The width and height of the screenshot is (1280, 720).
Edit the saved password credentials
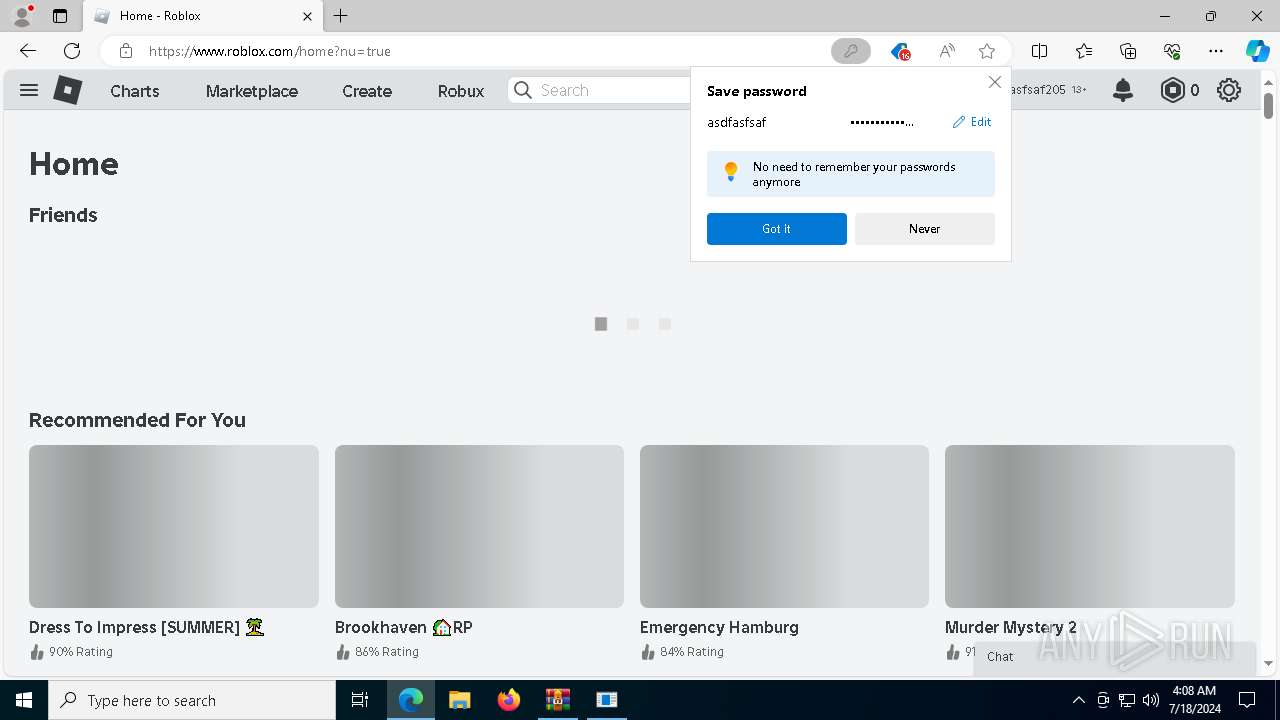click(x=972, y=122)
